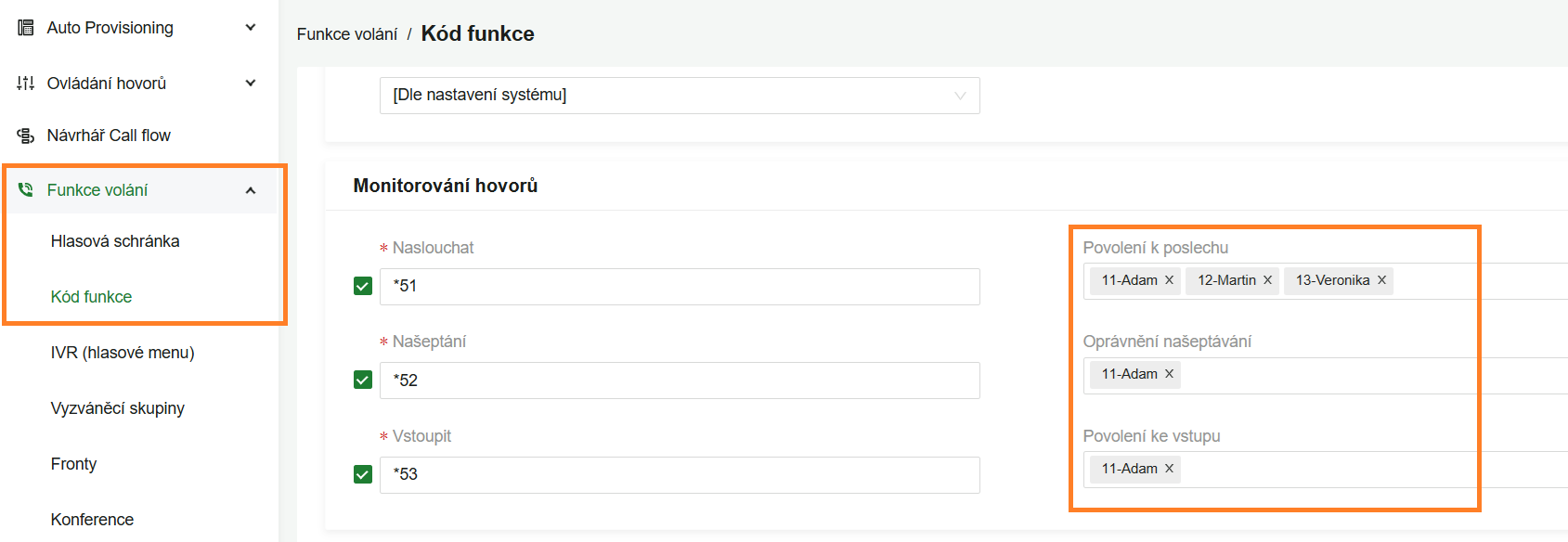Image resolution: width=1568 pixels, height=542 pixels.
Task: Remove 12-Martin tag from listen permissions
Action: pos(1267,280)
